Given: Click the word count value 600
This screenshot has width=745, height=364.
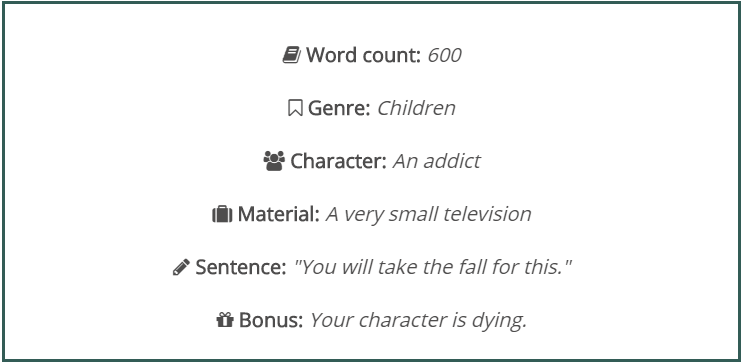Looking at the screenshot, I should click(444, 55).
